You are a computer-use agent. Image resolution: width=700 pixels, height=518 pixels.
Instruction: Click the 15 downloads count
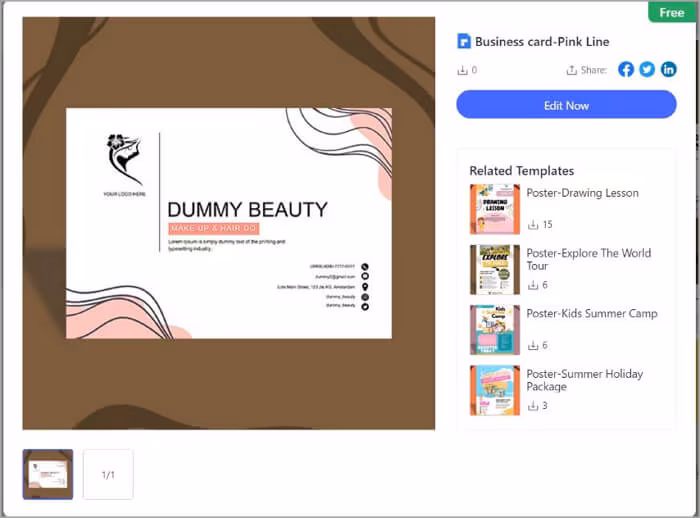click(547, 225)
